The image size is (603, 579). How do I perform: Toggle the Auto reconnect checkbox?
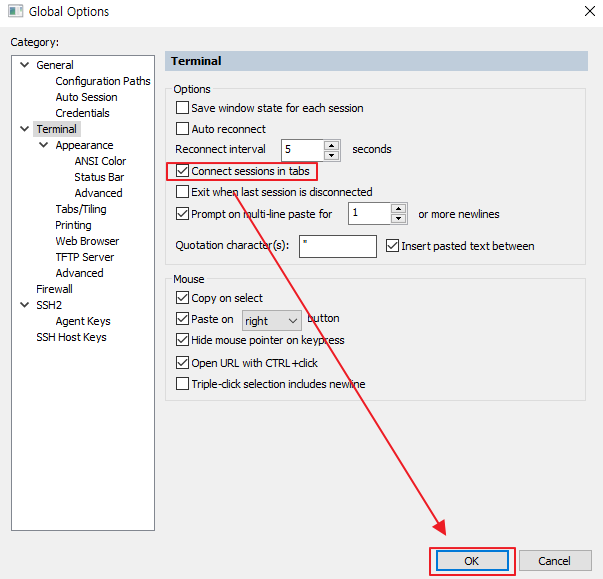182,128
